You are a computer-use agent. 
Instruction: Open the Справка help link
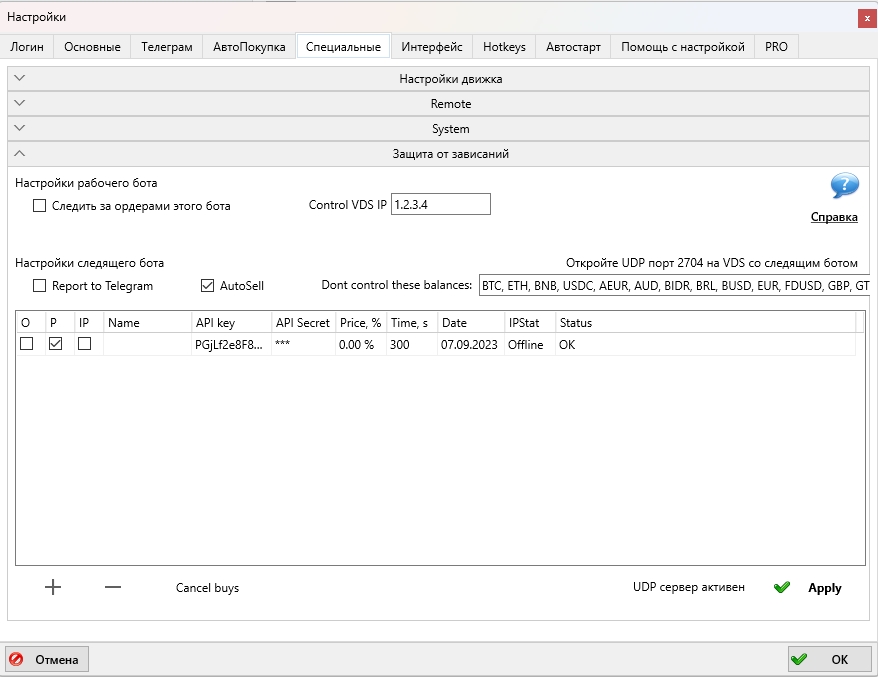[833, 217]
